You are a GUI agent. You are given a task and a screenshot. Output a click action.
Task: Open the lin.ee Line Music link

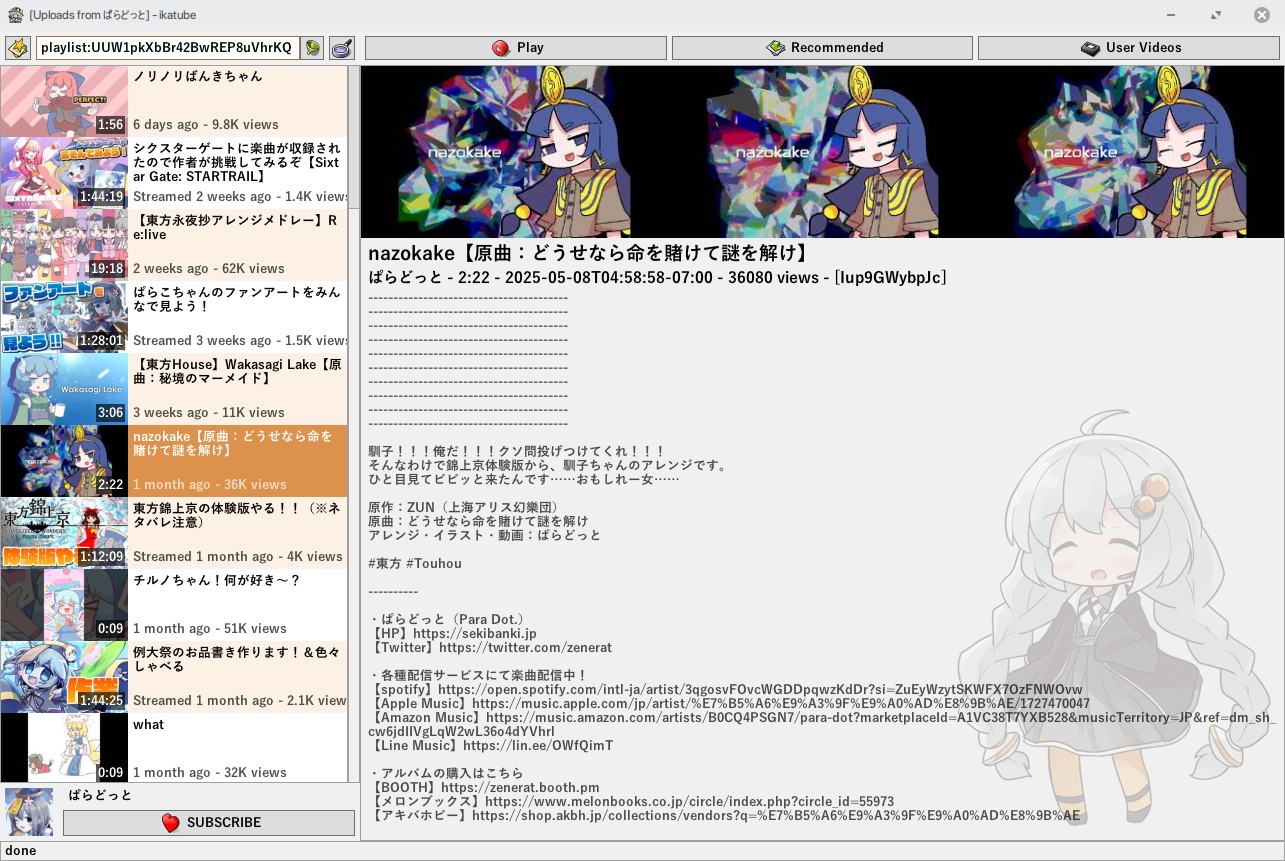(x=538, y=746)
